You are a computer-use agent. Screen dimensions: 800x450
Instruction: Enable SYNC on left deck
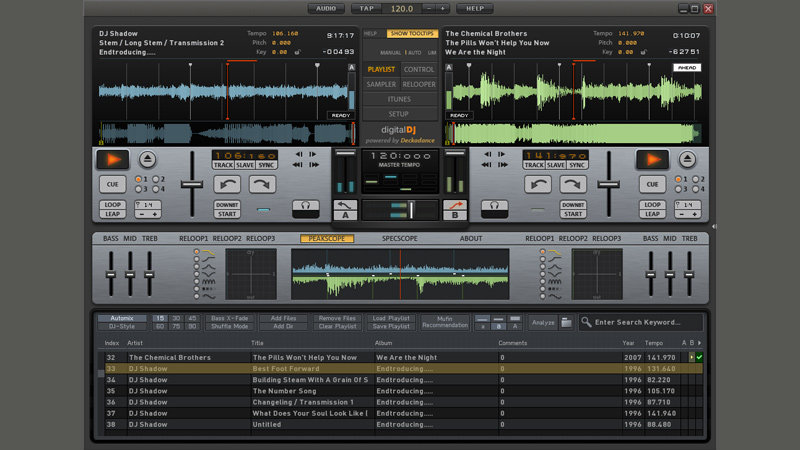(266, 165)
